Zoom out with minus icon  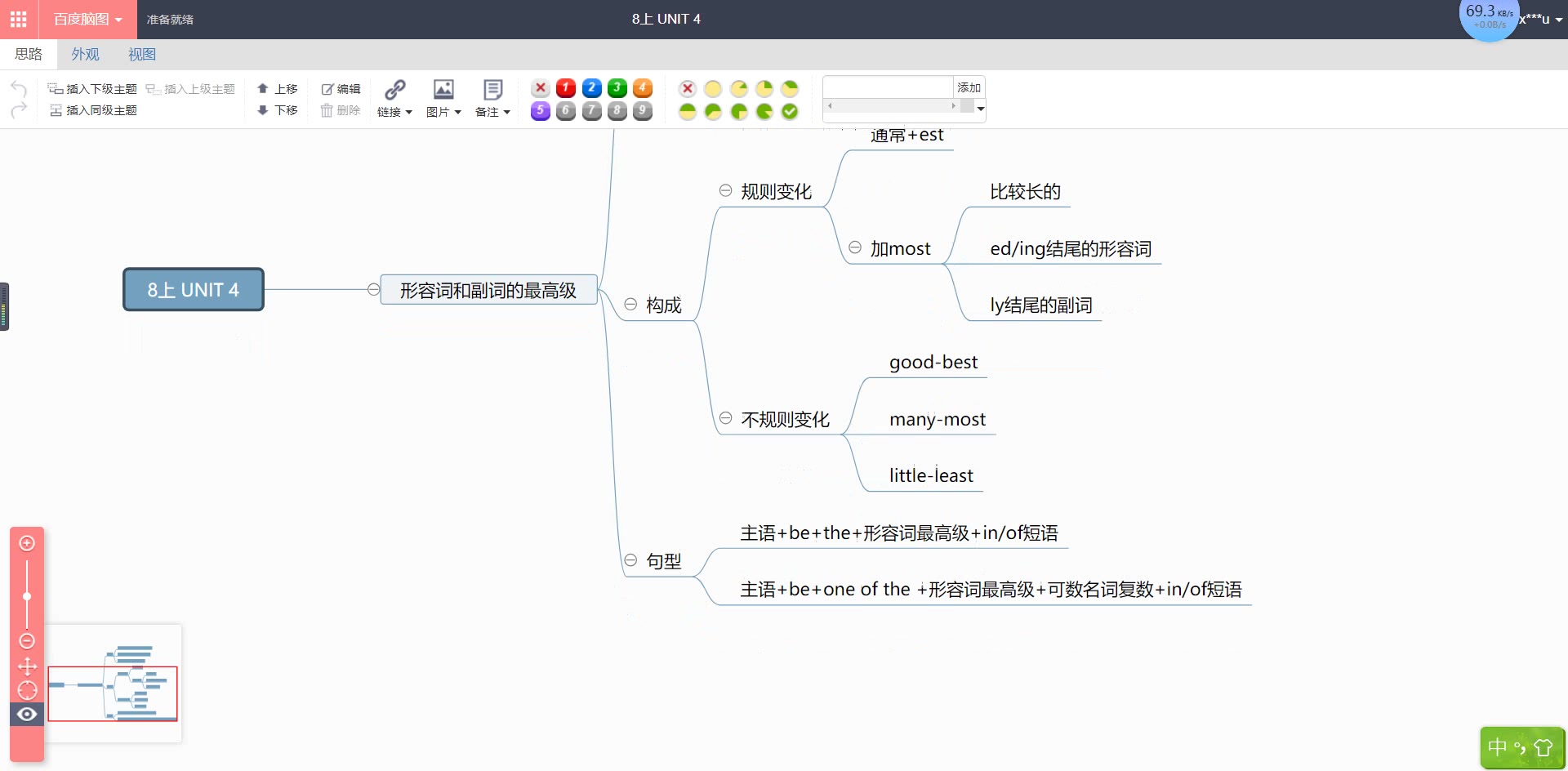[27, 641]
